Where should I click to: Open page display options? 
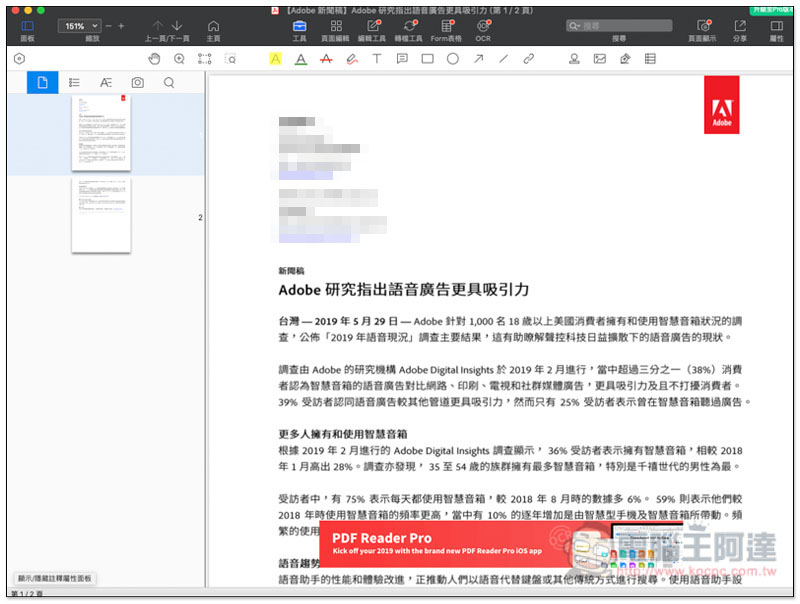tap(701, 29)
